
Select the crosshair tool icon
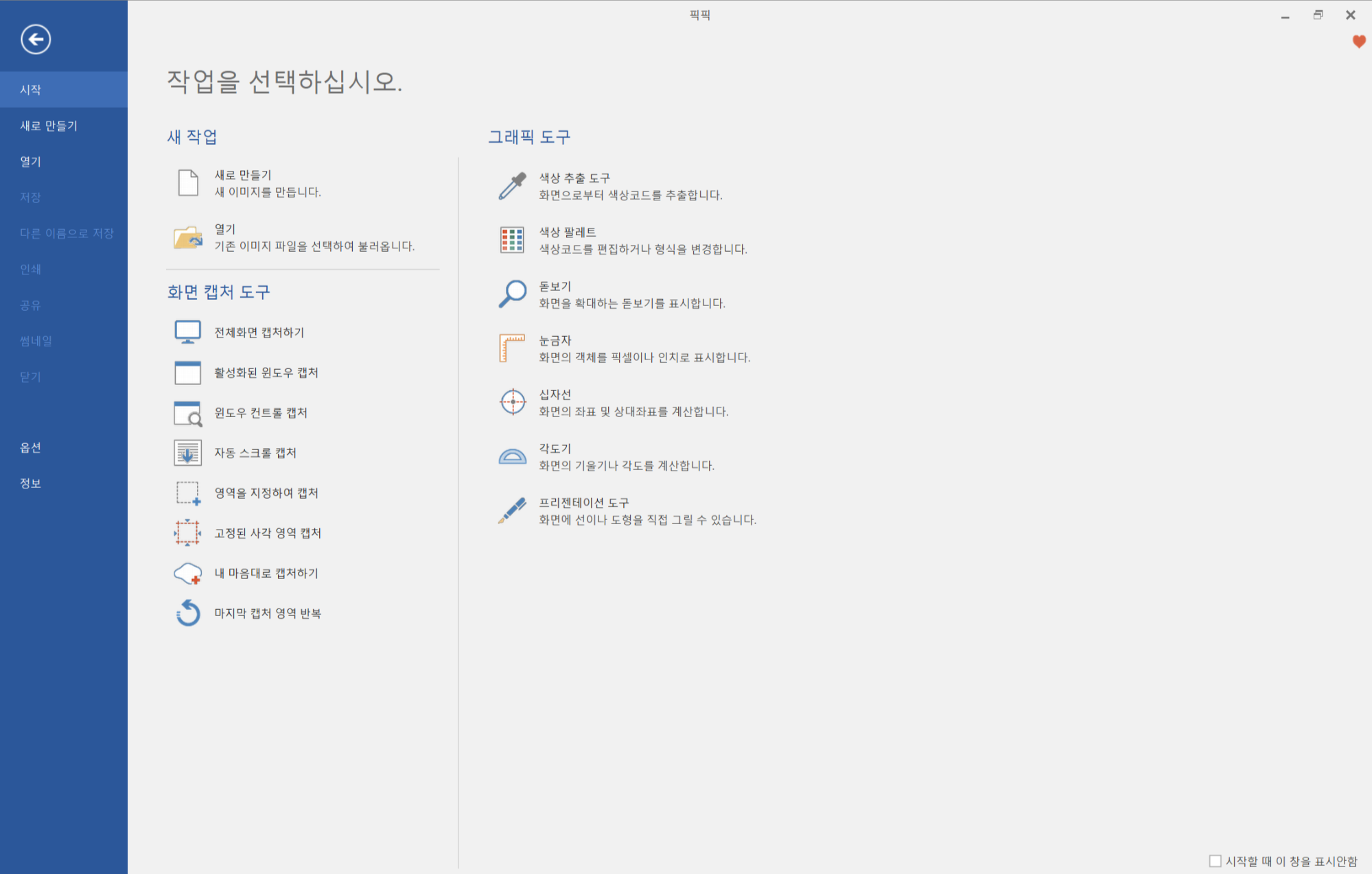tap(512, 402)
